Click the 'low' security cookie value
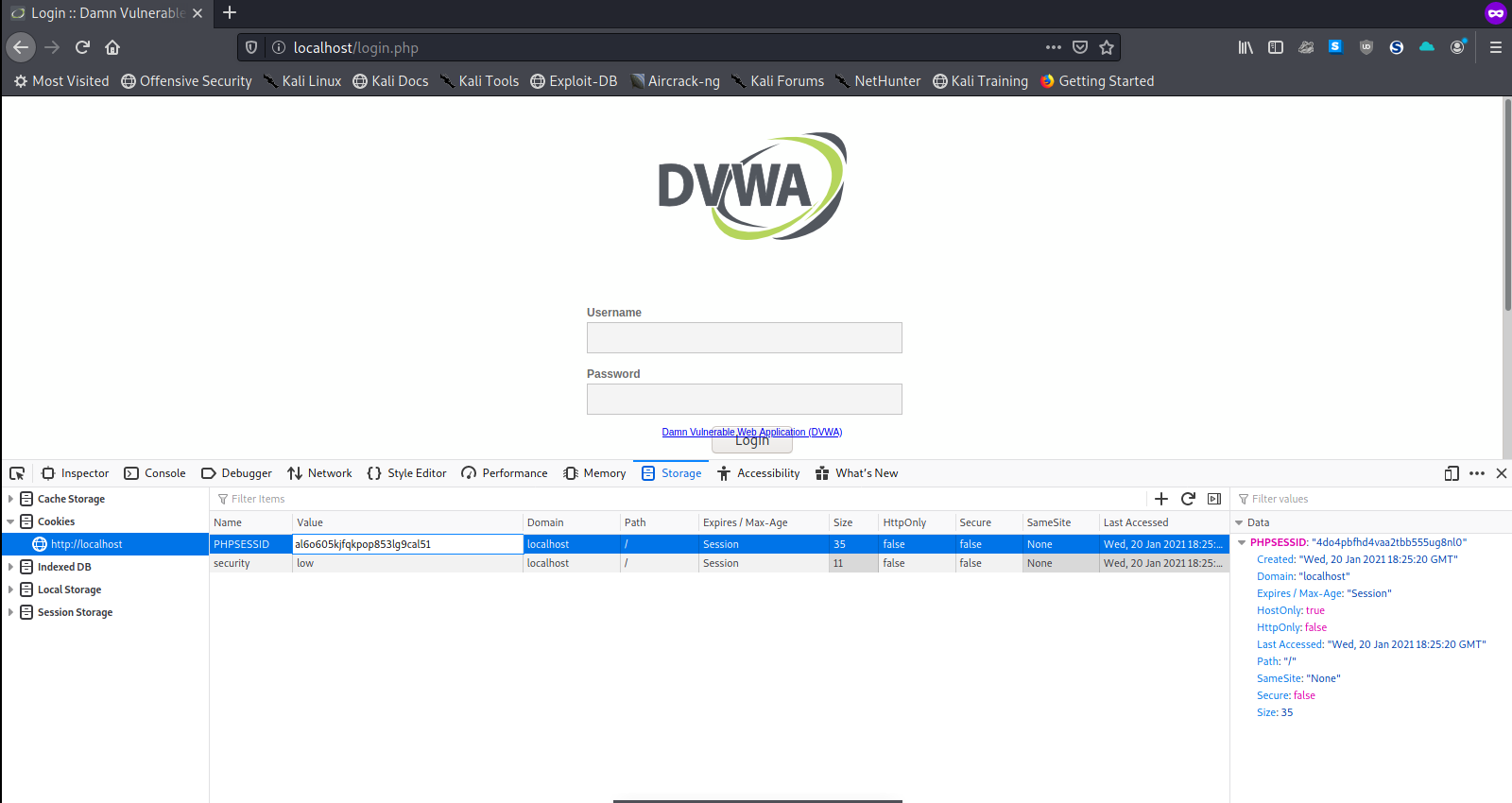This screenshot has height=803, width=1512. pyautogui.click(x=305, y=563)
